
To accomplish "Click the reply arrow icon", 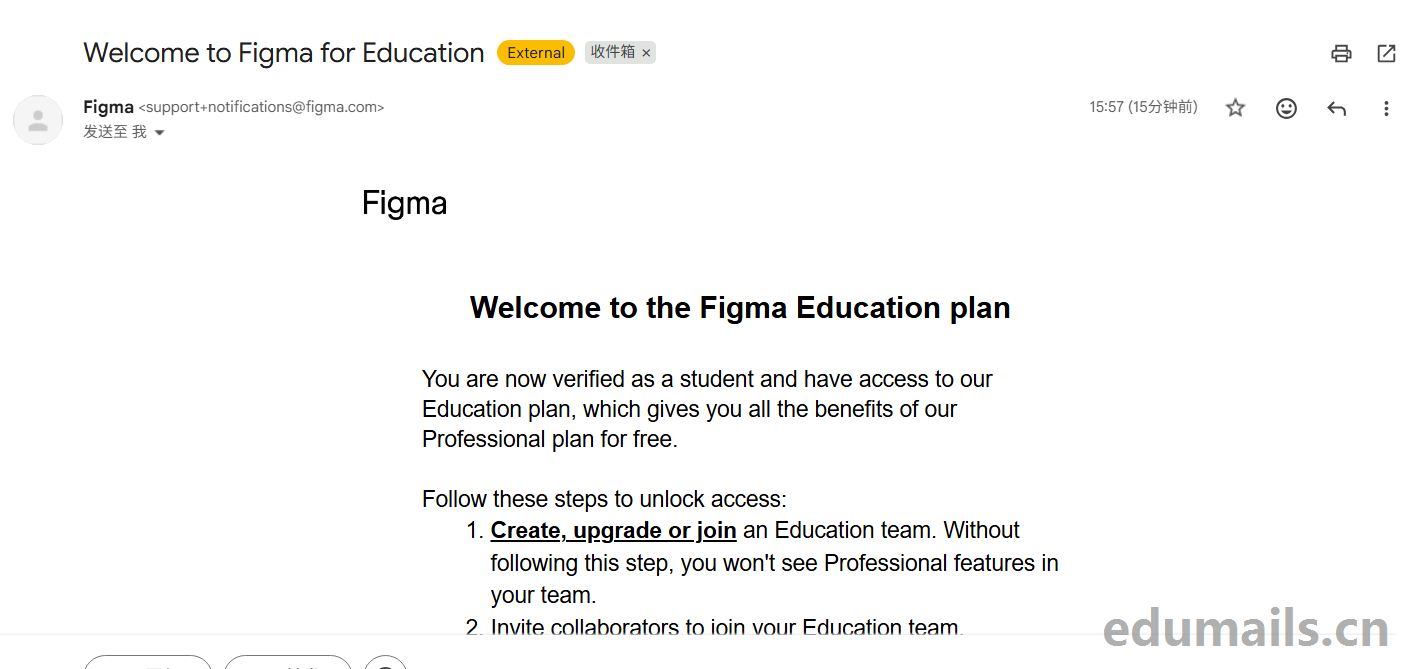I will click(1336, 108).
